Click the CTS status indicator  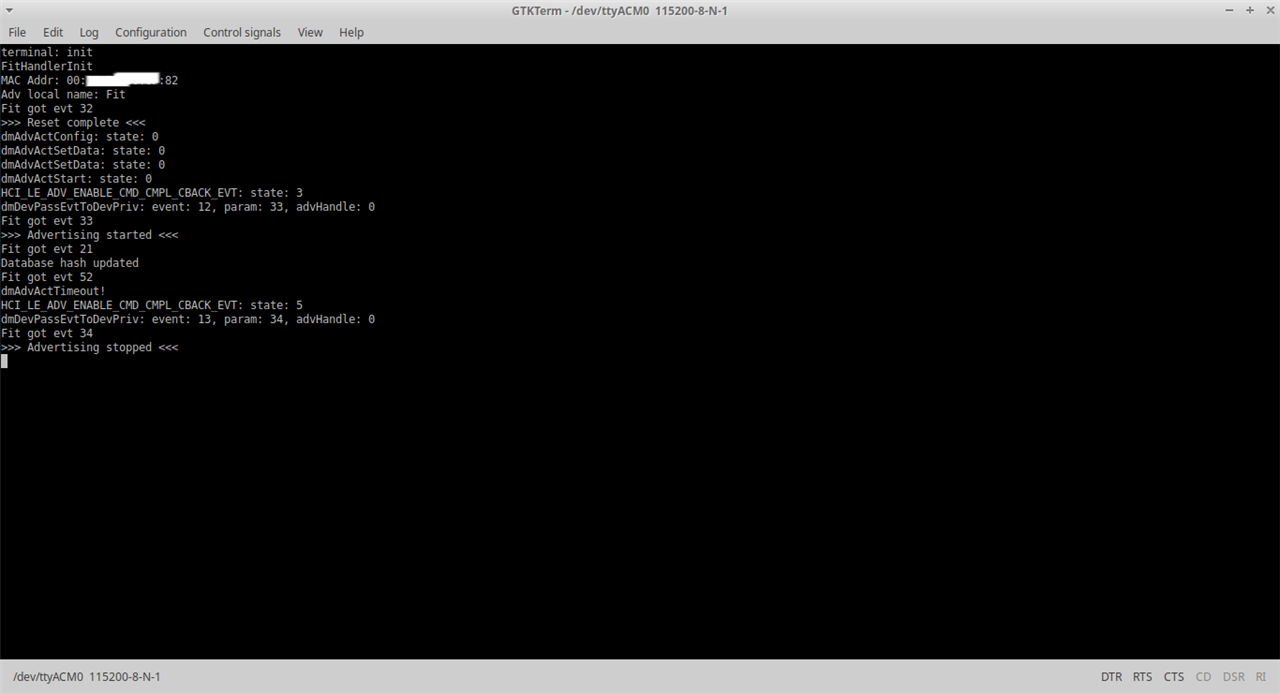click(x=1174, y=677)
